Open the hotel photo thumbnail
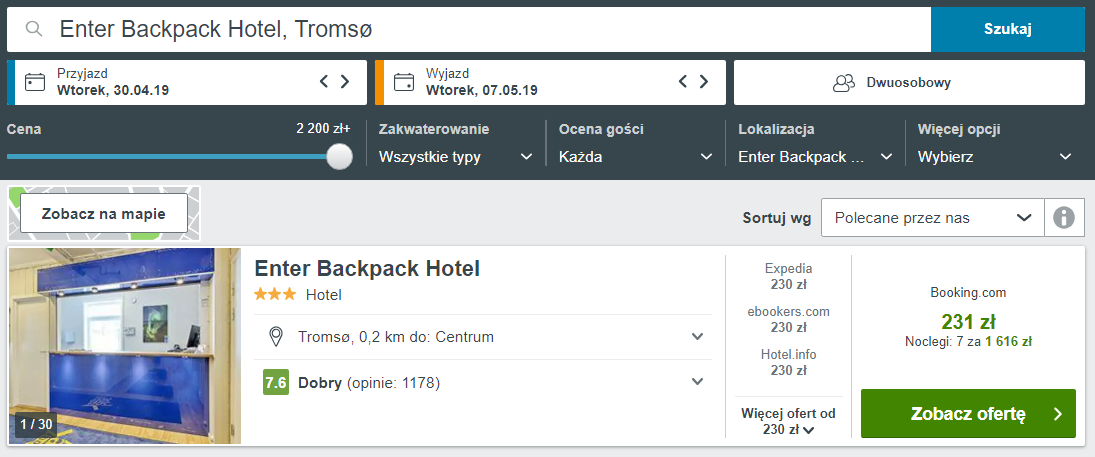Screen dimensions: 1095x457 point(125,346)
